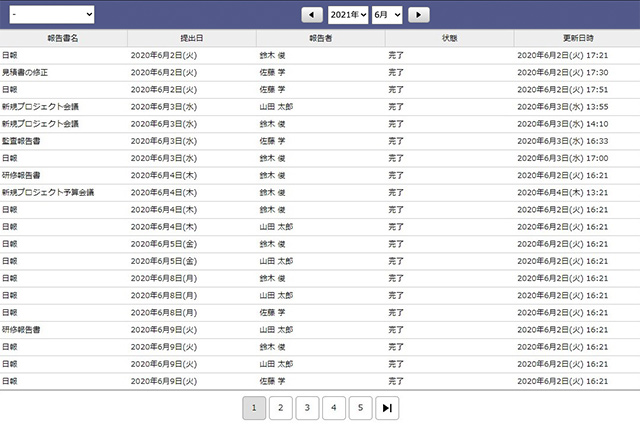This screenshot has height=426, width=640.
Task: Sort by 報告書名 column header
Action: click(x=63, y=38)
